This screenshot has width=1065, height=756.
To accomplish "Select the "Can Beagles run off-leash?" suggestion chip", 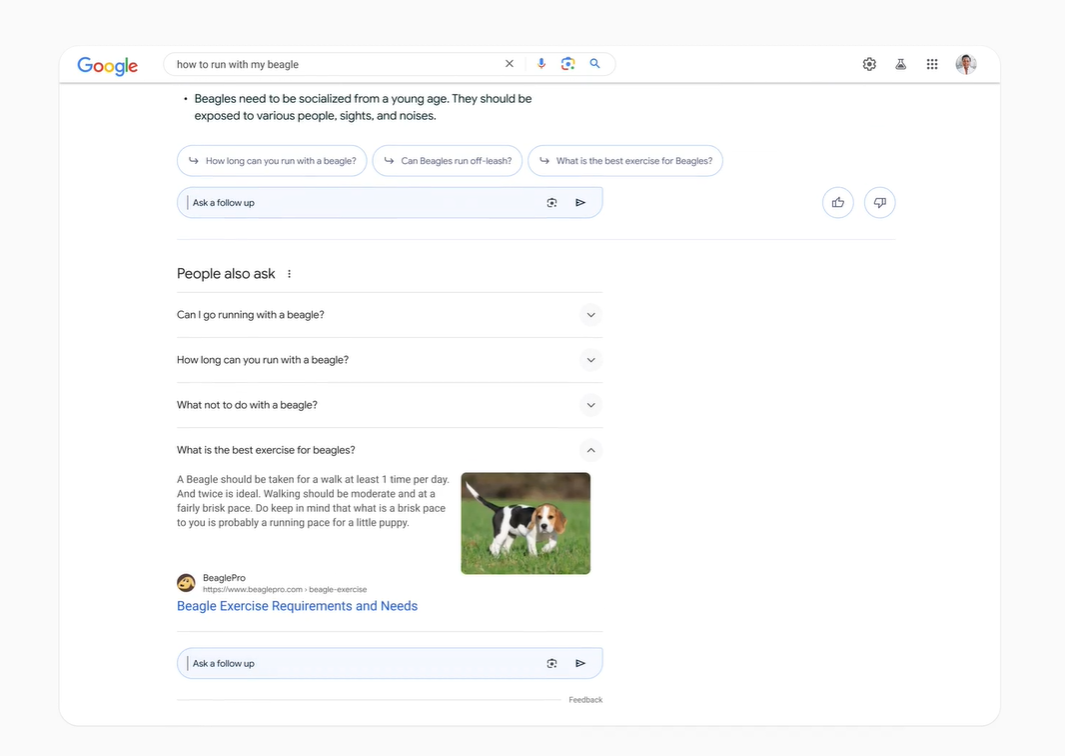I will [447, 160].
